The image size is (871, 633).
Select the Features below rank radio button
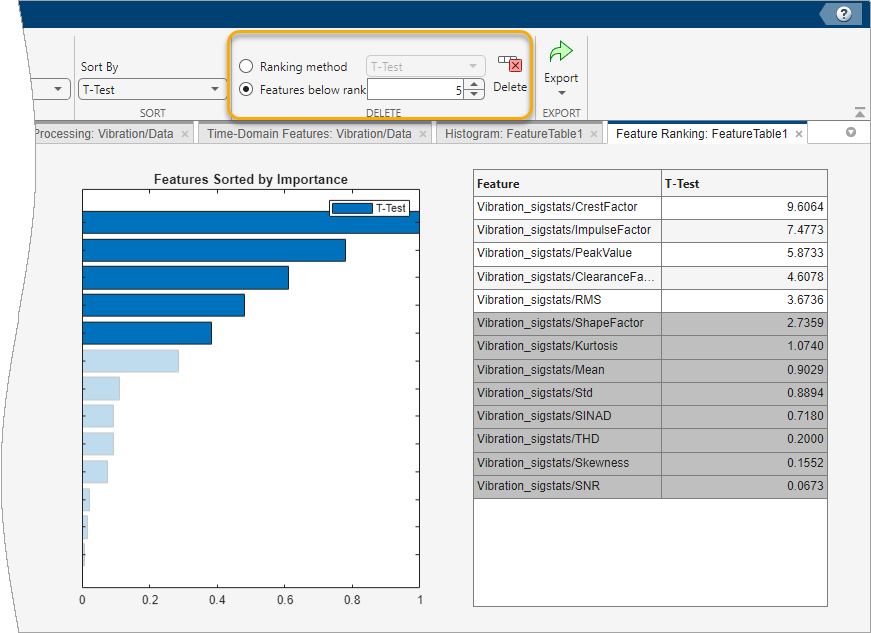246,89
